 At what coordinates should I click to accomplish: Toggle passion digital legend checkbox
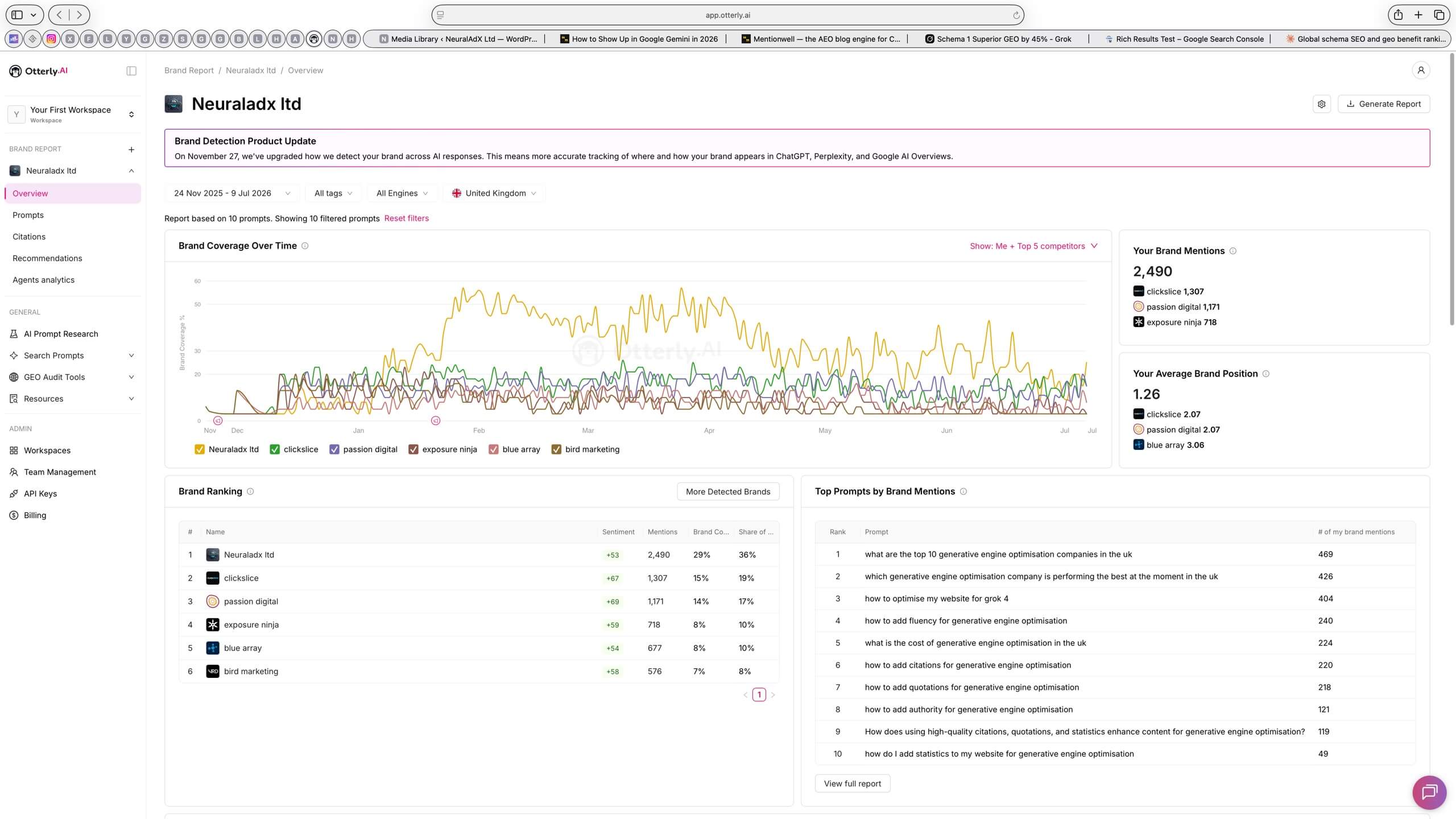334,449
